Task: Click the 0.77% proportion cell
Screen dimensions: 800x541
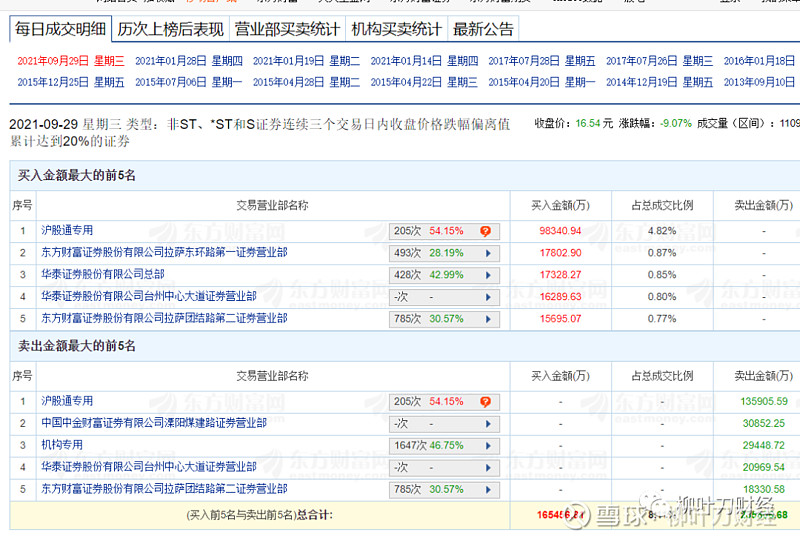Action: click(x=662, y=318)
